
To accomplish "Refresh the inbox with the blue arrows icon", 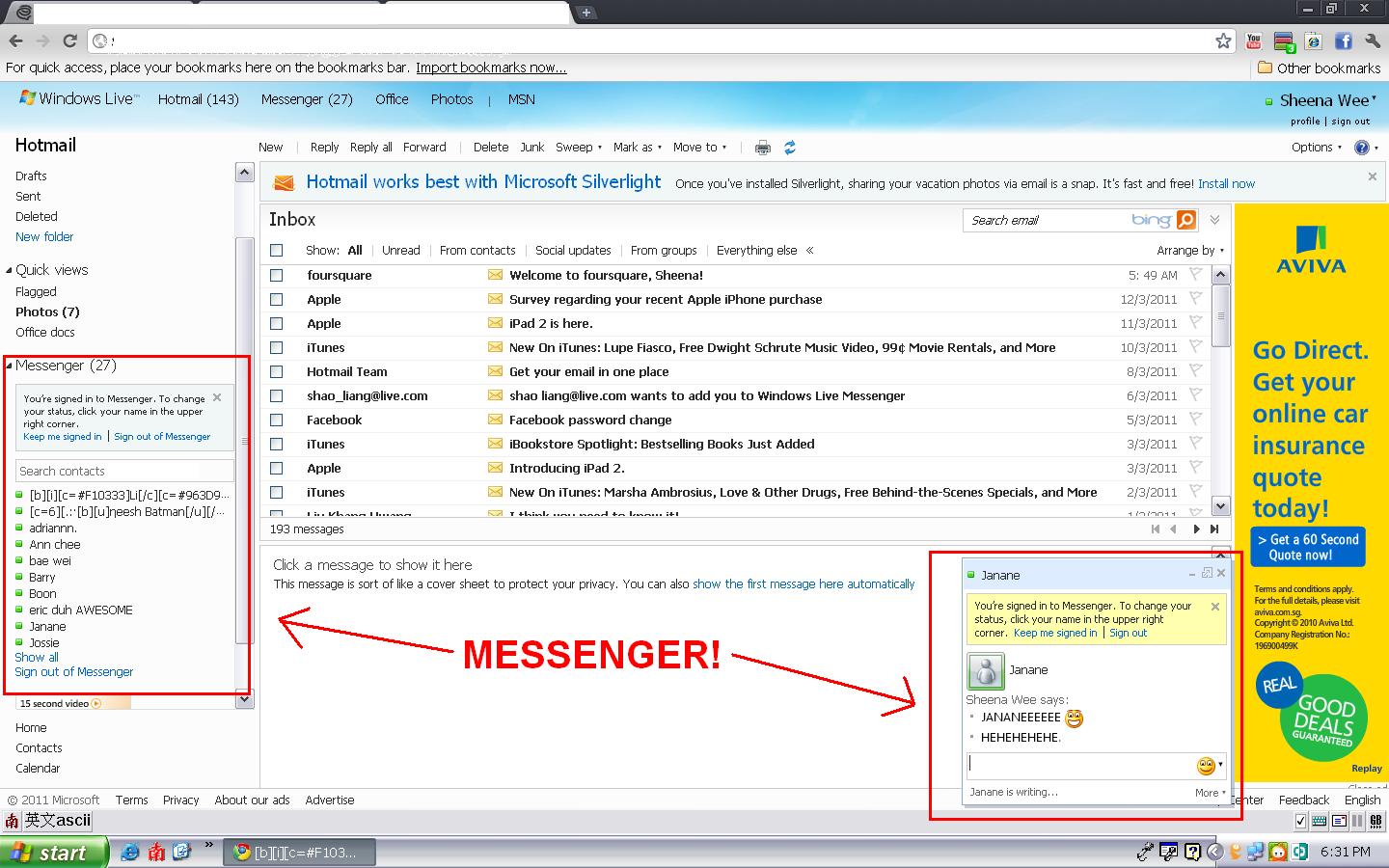I will coord(789,148).
